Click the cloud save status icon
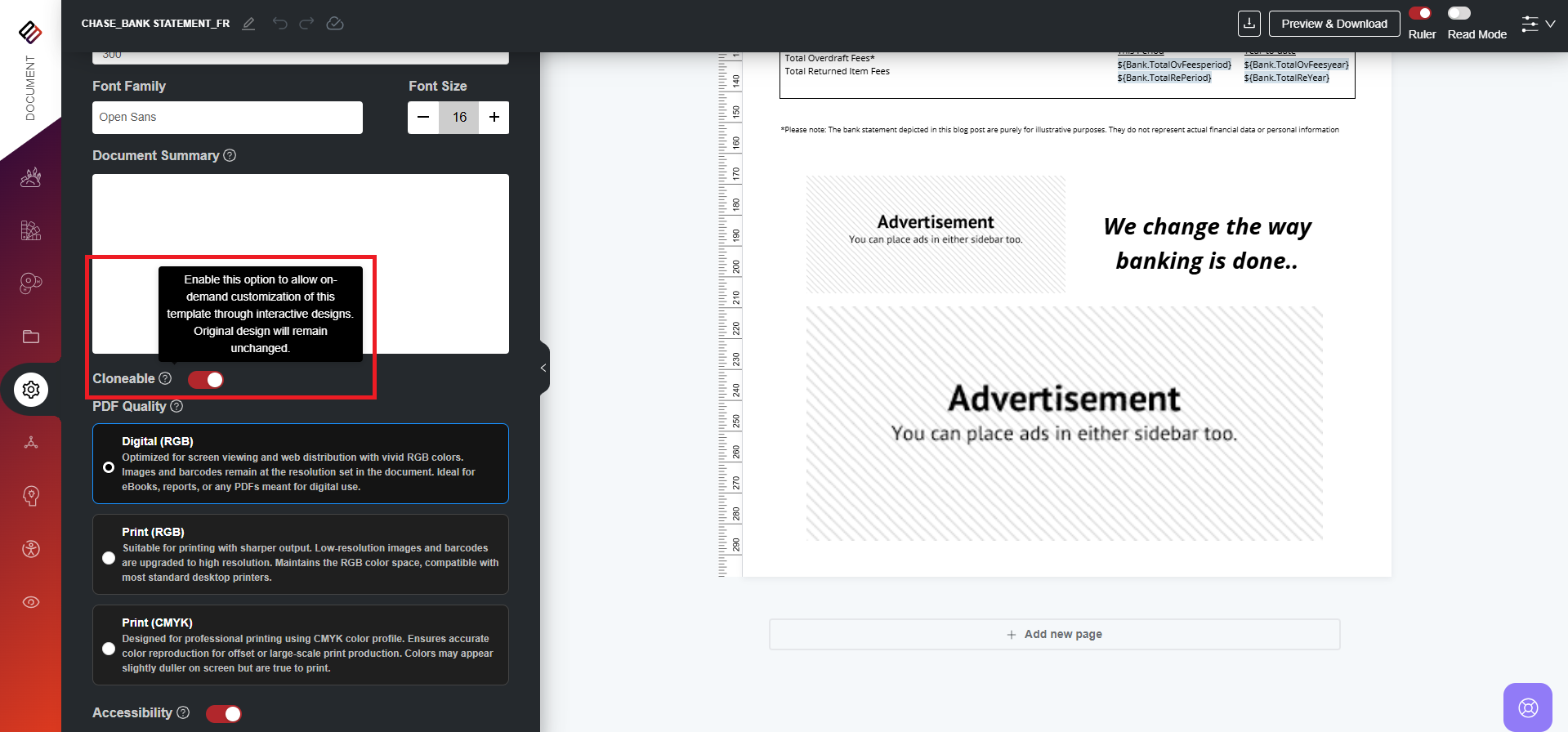The width and height of the screenshot is (1568, 732). [335, 24]
